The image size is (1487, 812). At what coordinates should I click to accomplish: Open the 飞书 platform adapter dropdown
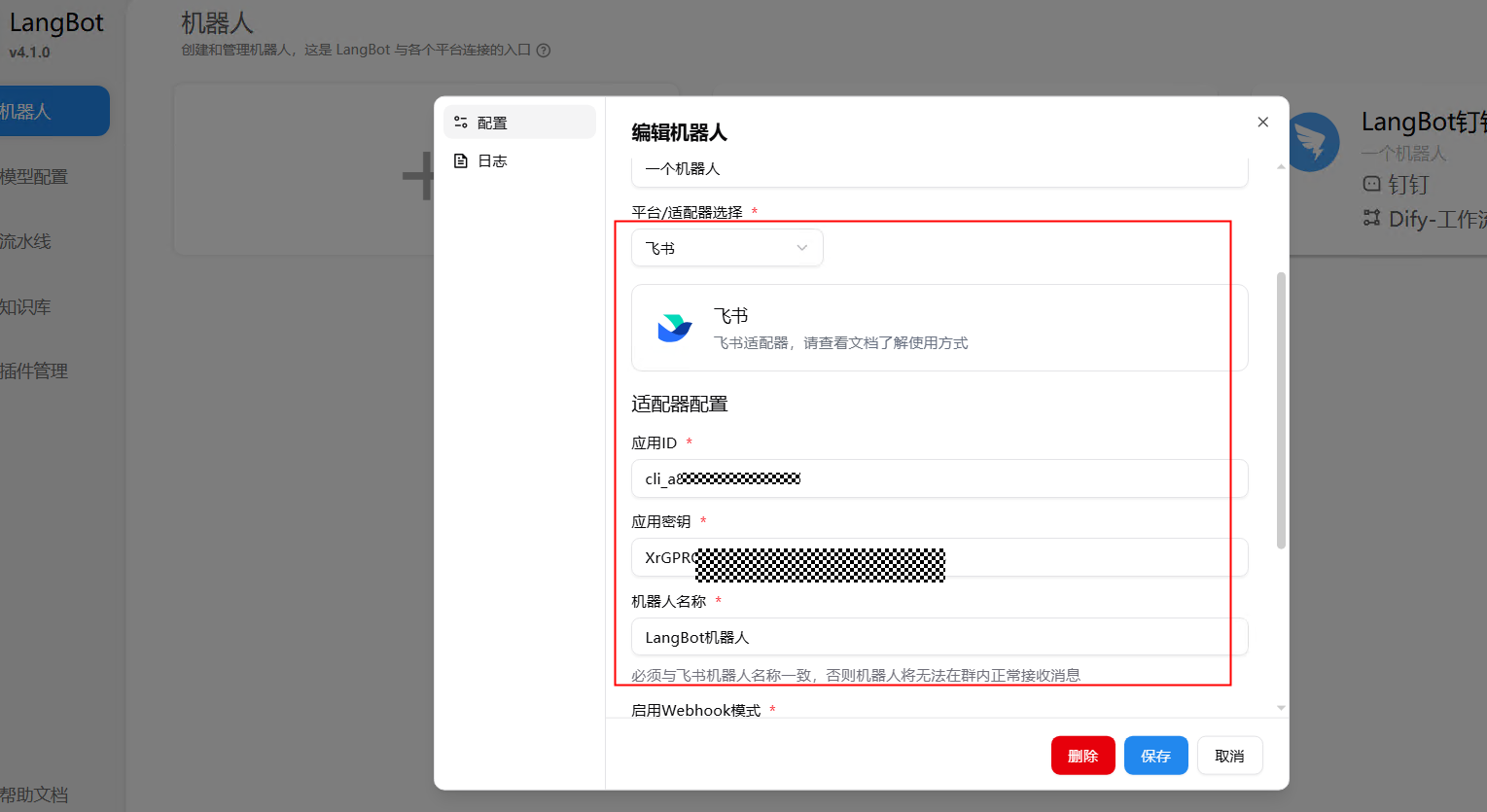727,247
